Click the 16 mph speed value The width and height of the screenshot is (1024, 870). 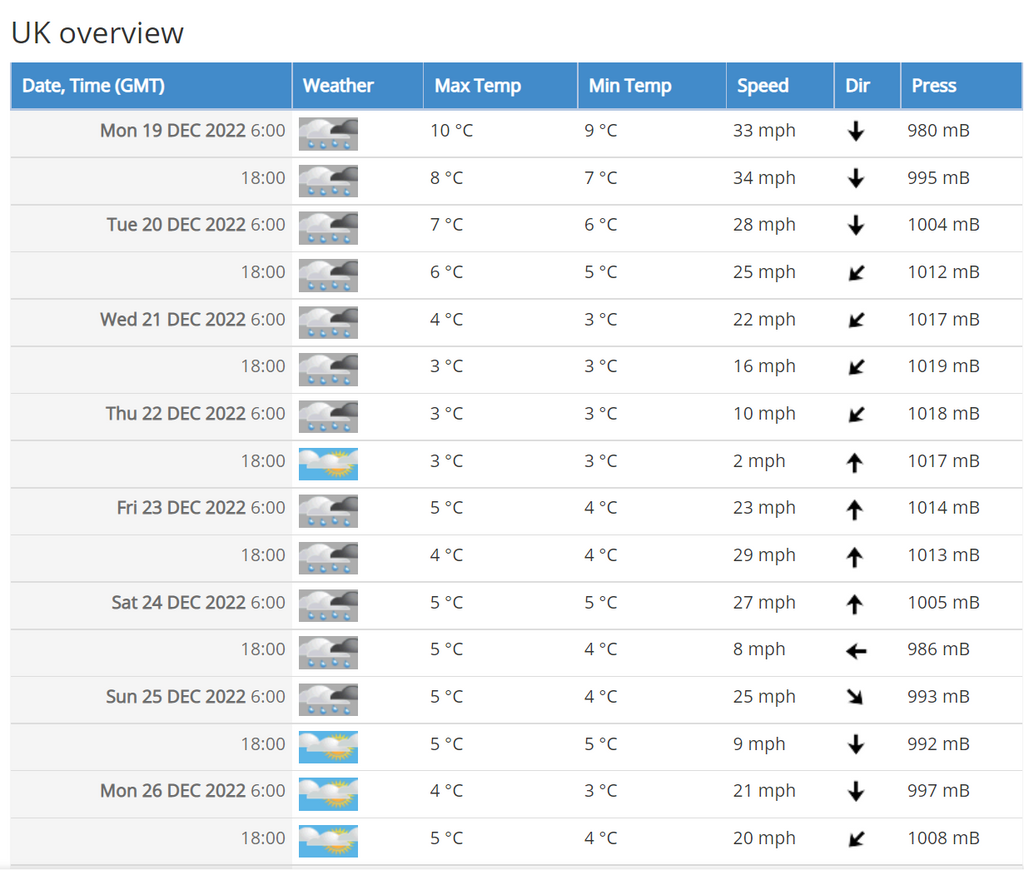(x=764, y=366)
